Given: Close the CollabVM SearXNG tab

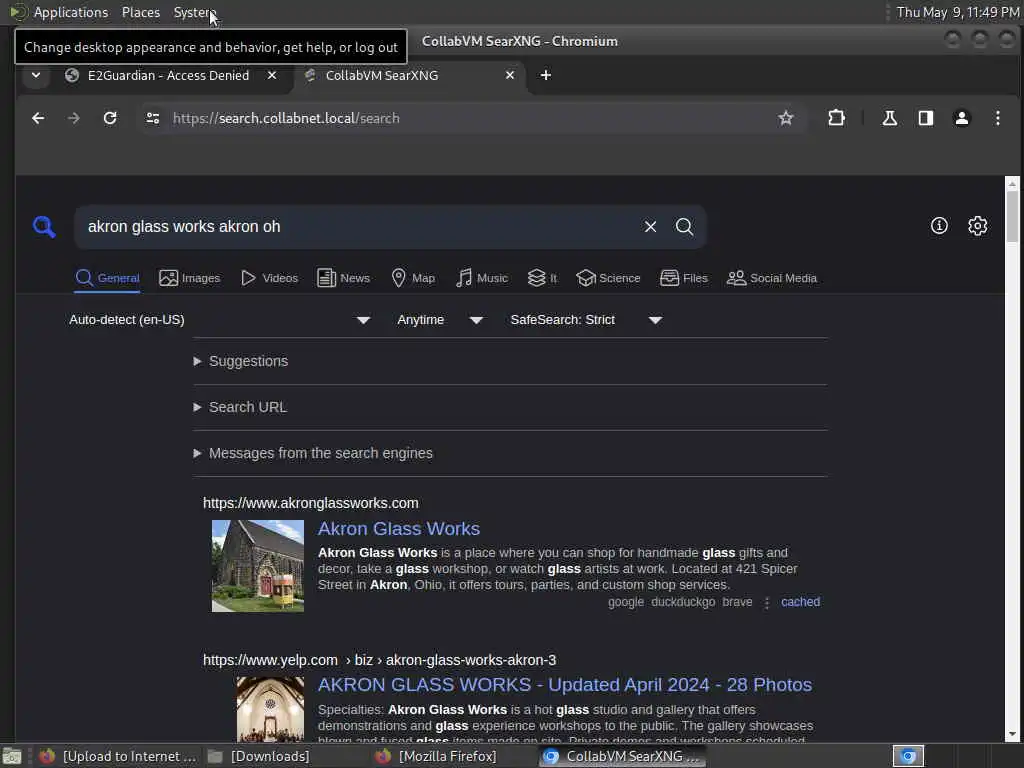Looking at the screenshot, I should [x=510, y=75].
